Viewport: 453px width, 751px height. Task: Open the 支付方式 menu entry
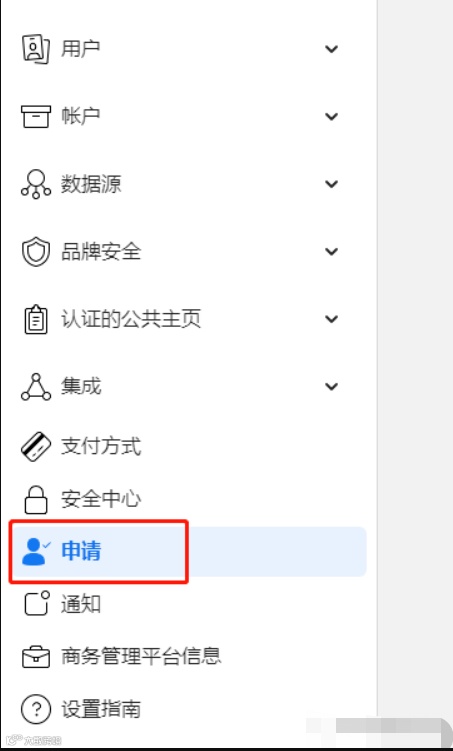coord(190,447)
